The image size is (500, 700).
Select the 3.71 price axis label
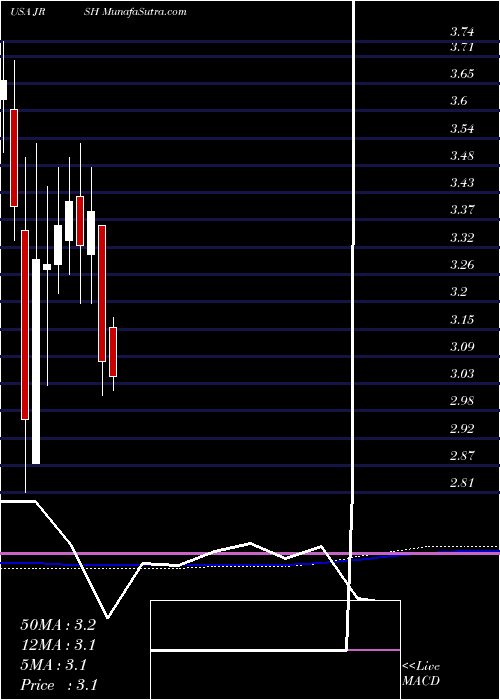click(462, 46)
